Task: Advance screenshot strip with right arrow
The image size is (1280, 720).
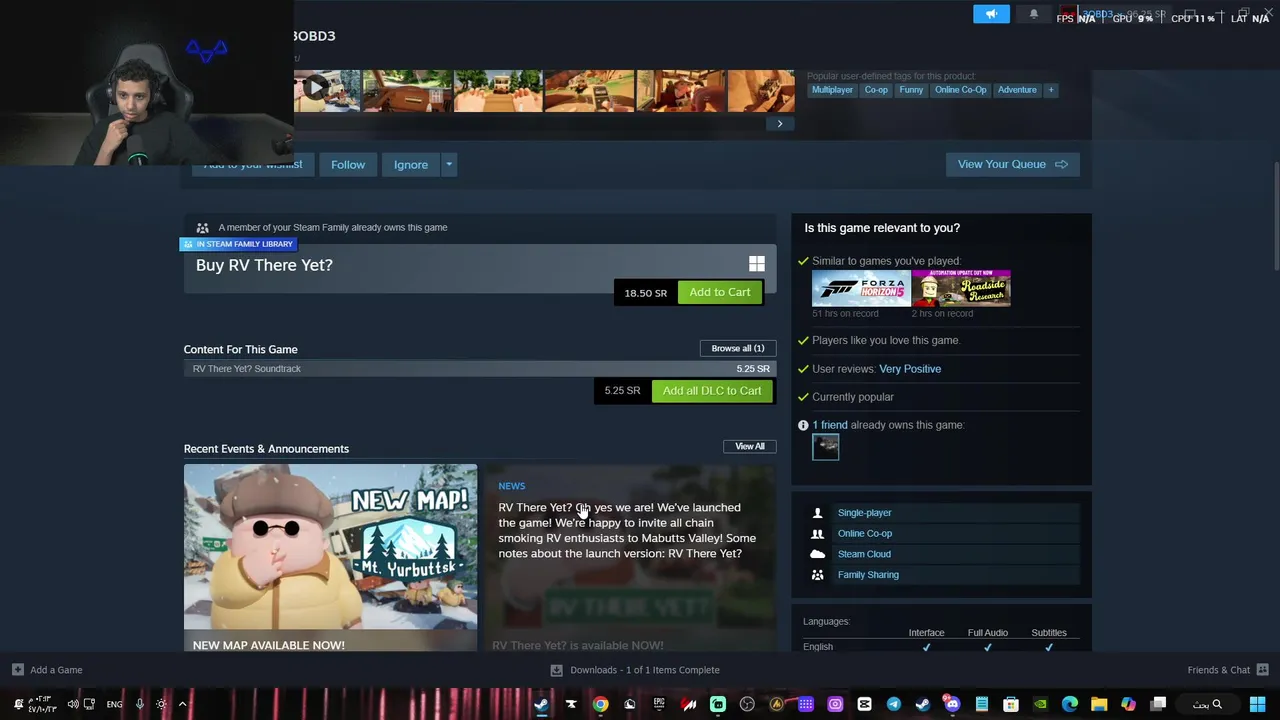Action: (780, 124)
